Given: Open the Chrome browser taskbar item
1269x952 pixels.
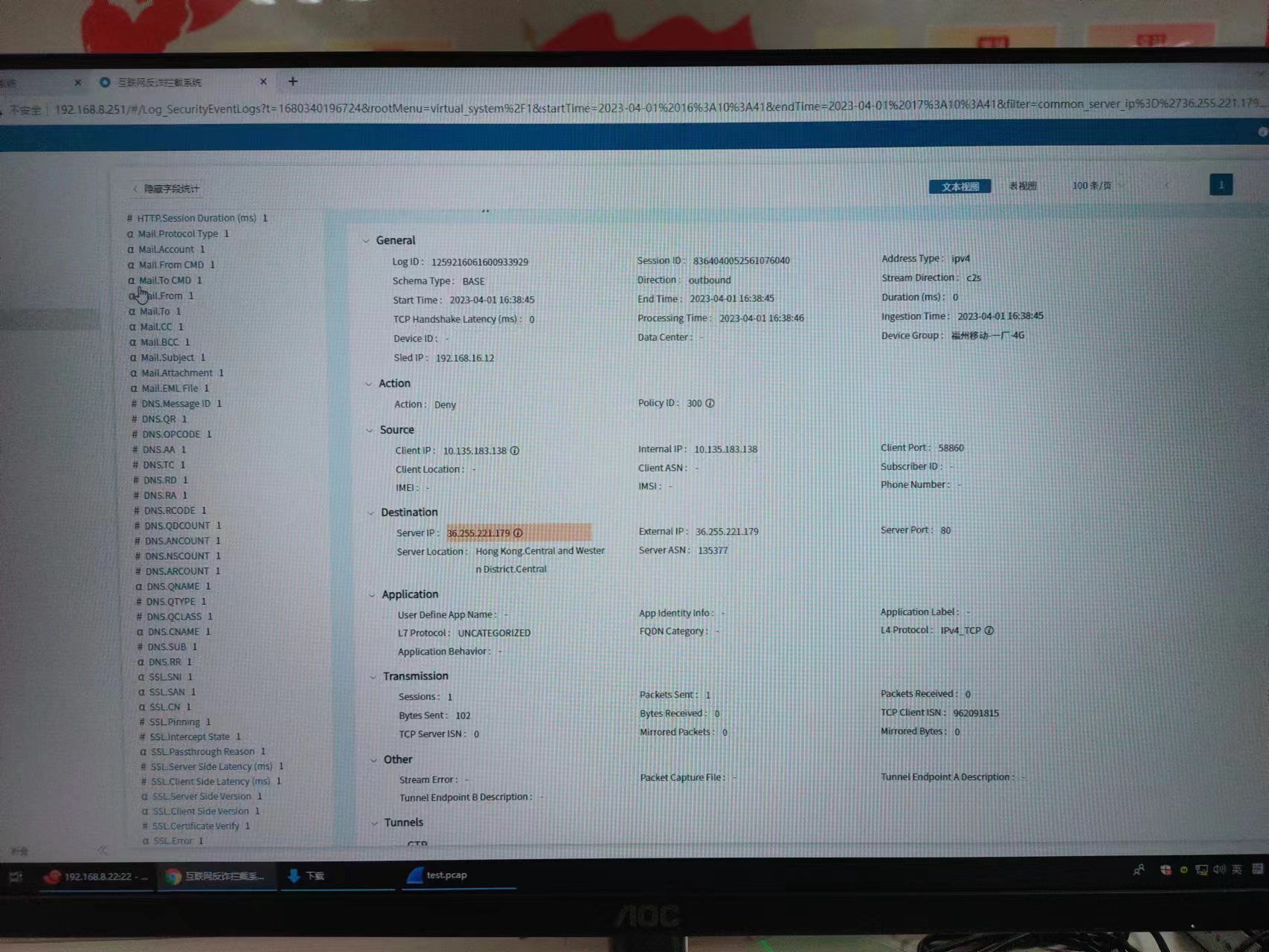Looking at the screenshot, I should [x=215, y=876].
